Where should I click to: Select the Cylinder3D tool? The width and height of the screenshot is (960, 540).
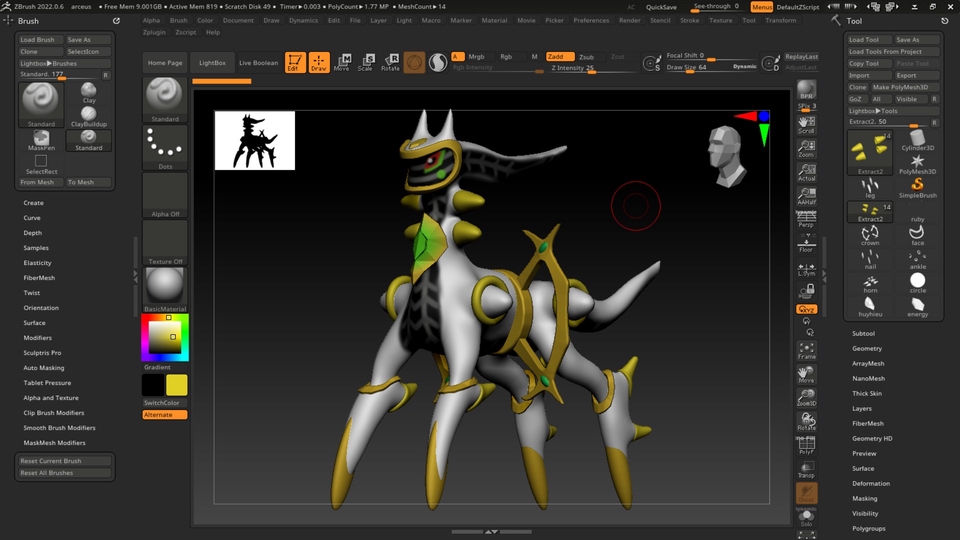coord(917,140)
